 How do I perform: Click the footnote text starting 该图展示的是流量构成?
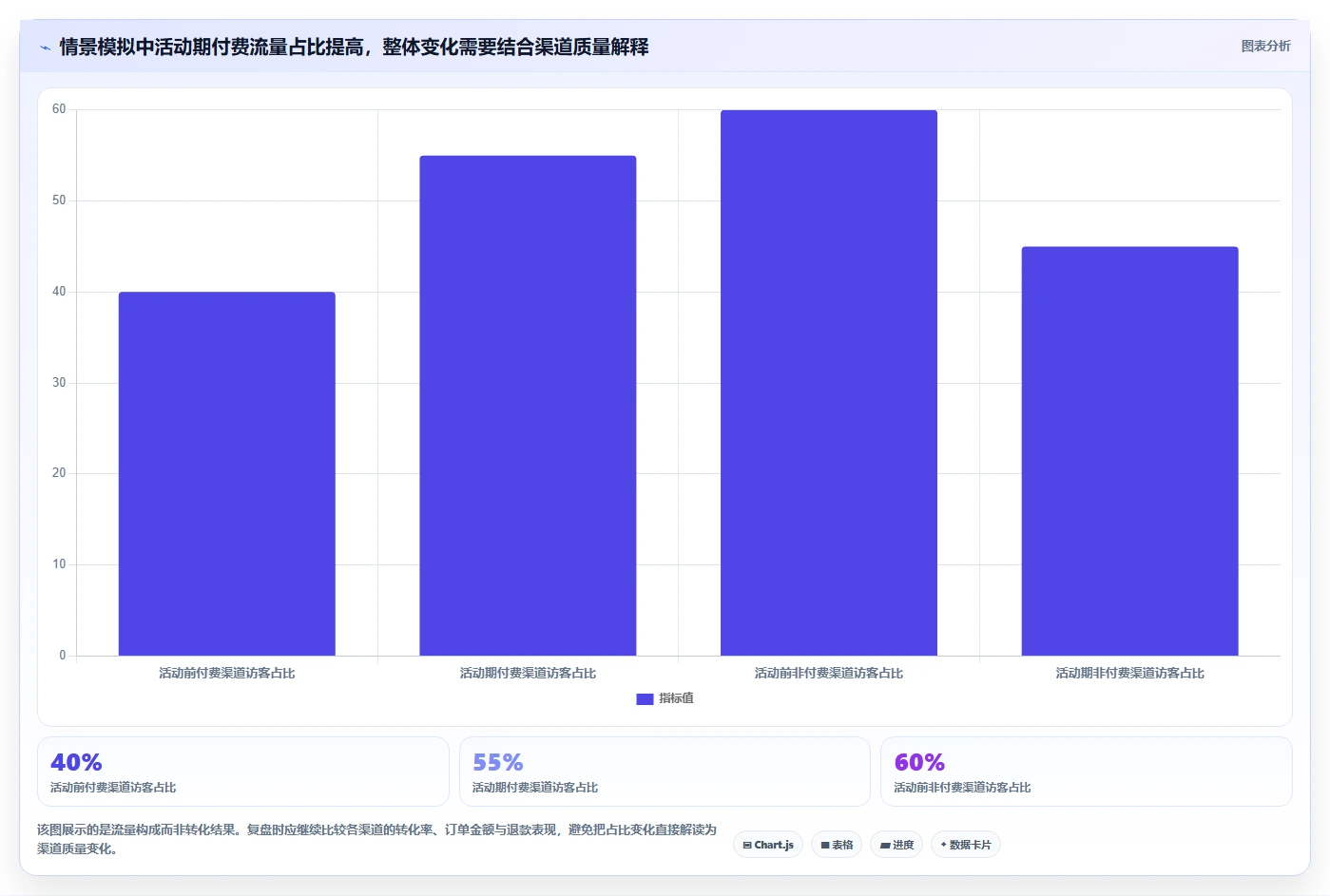point(376,839)
